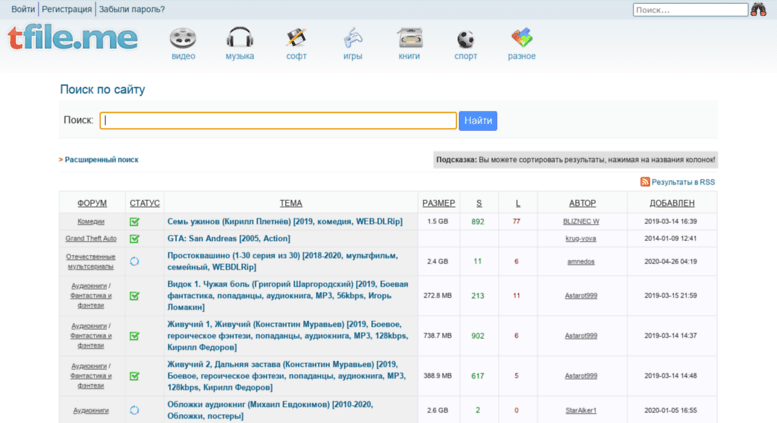The image size is (777, 423).
Task: Sort results by АВТОР column
Action: click(582, 203)
